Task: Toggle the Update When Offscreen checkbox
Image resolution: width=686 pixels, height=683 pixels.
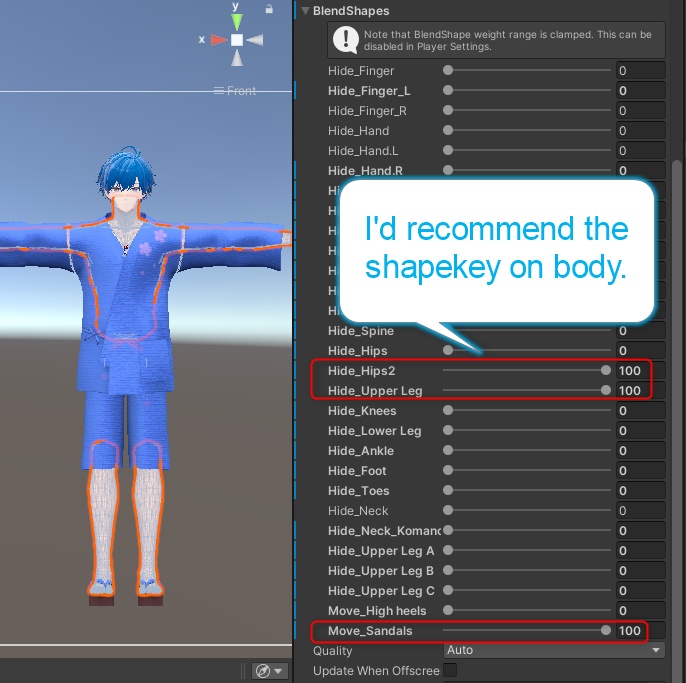Action: tap(450, 670)
